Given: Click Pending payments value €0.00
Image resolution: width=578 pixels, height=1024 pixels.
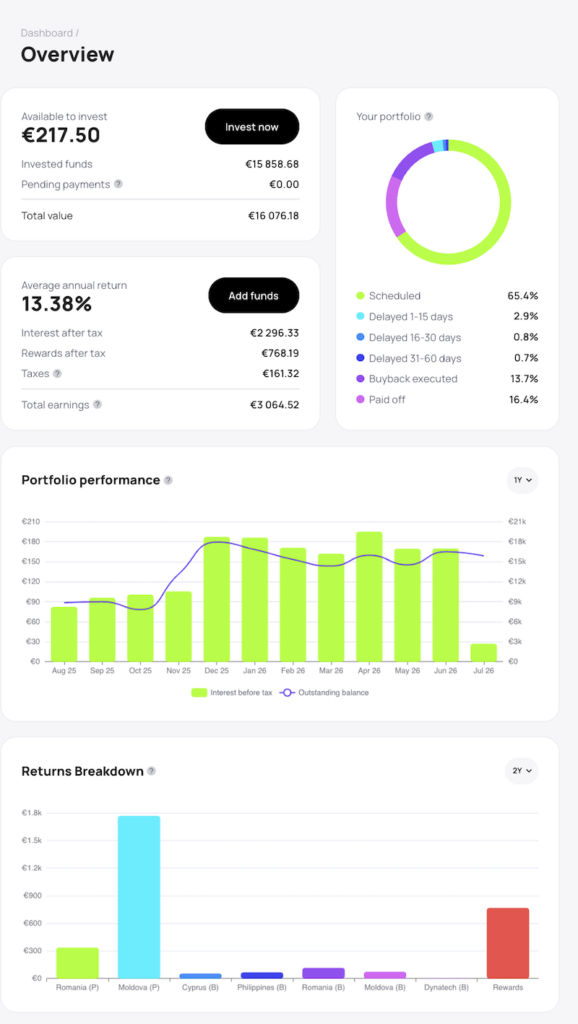Looking at the screenshot, I should coord(284,184).
